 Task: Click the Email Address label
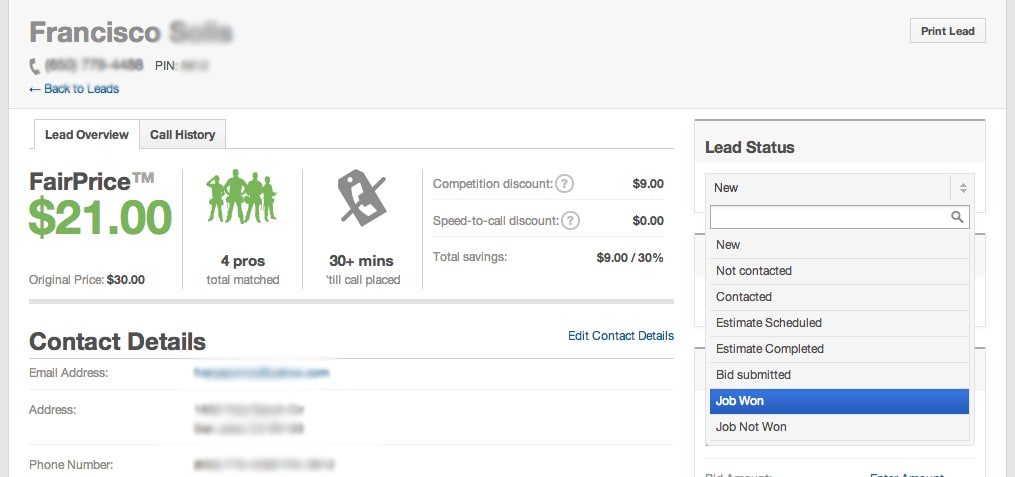click(69, 373)
